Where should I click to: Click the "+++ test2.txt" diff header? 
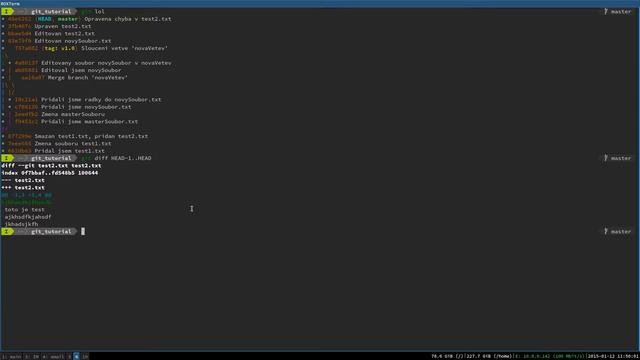(23, 188)
